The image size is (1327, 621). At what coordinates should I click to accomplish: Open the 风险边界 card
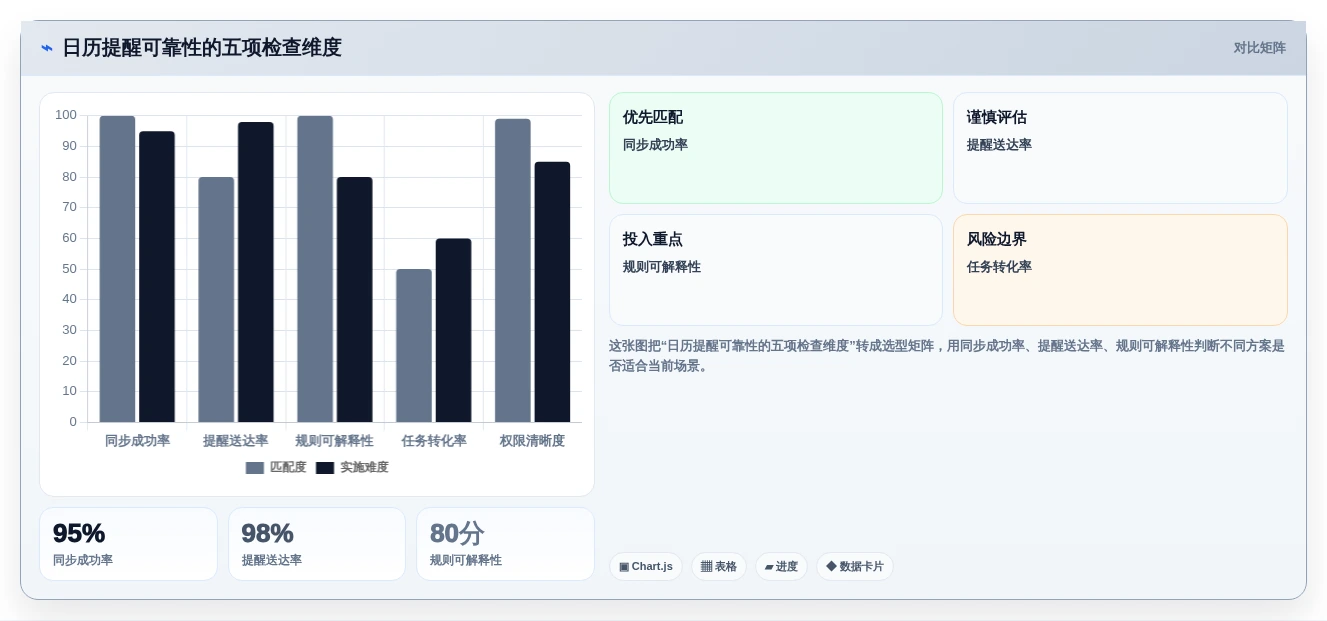click(1120, 270)
